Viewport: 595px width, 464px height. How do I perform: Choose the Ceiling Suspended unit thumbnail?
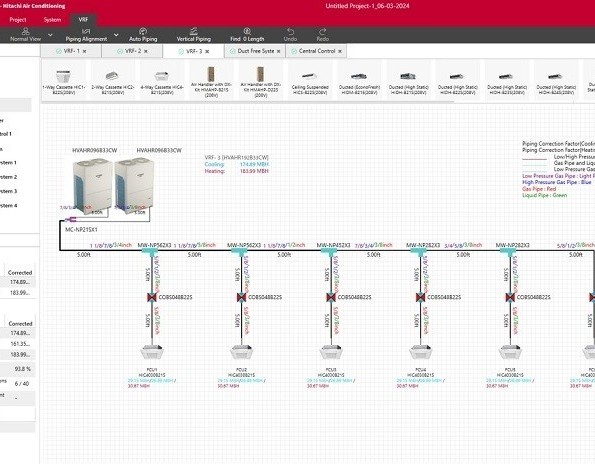pyautogui.click(x=310, y=81)
